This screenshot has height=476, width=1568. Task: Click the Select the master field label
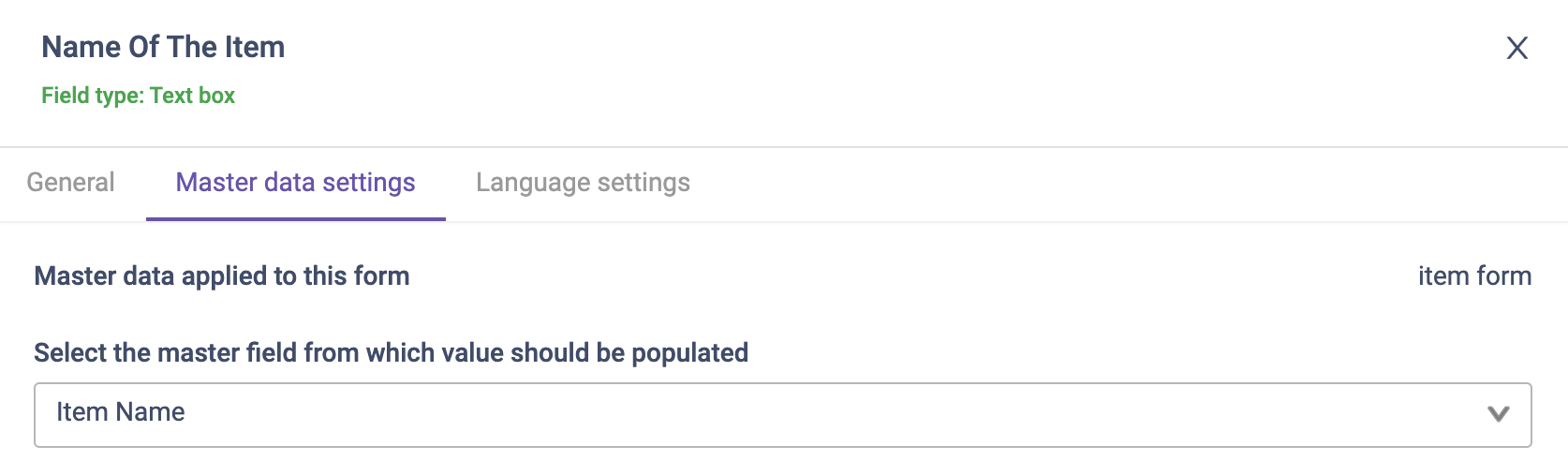pyautogui.click(x=391, y=353)
